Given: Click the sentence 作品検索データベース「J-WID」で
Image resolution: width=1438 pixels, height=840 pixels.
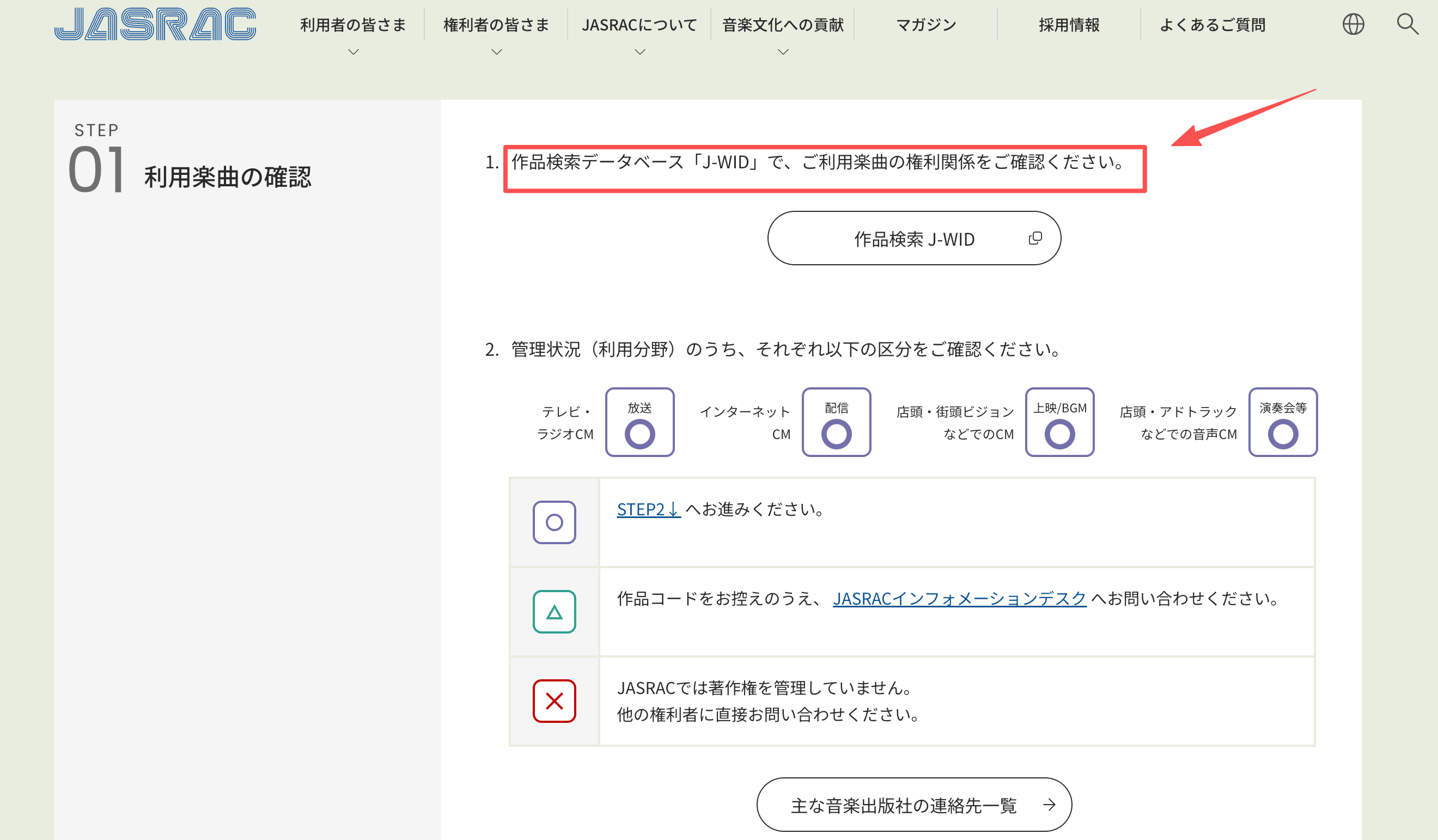Looking at the screenshot, I should (x=819, y=162).
